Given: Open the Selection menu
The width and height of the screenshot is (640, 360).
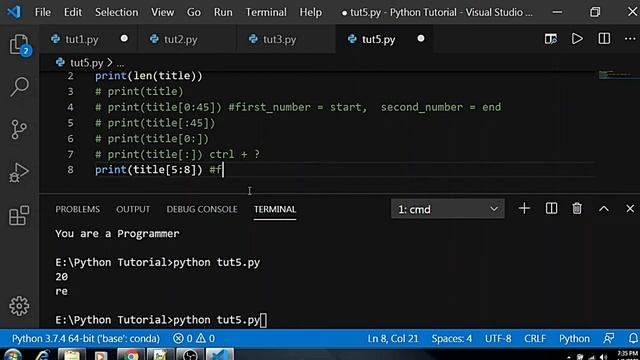Looking at the screenshot, I should pyautogui.click(x=116, y=12).
